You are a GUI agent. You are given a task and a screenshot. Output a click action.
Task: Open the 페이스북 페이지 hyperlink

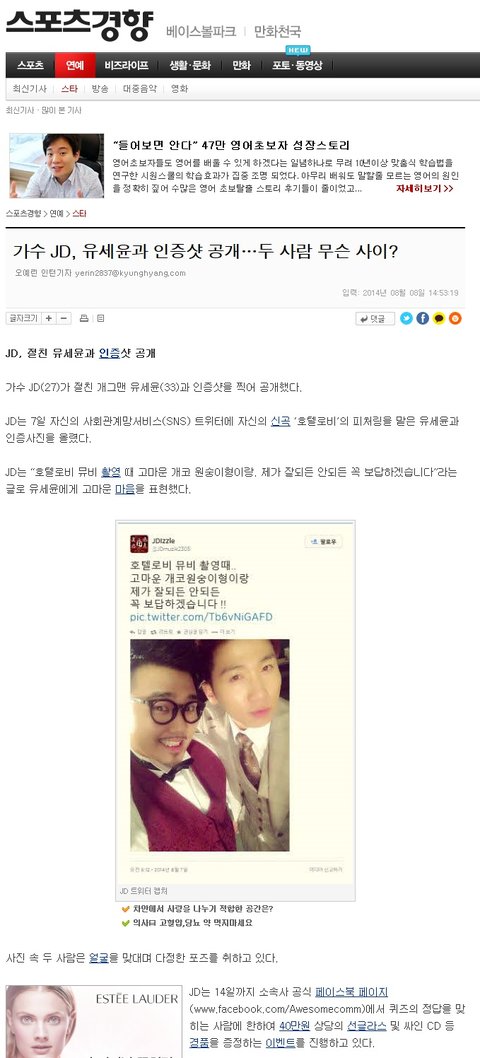[x=351, y=993]
